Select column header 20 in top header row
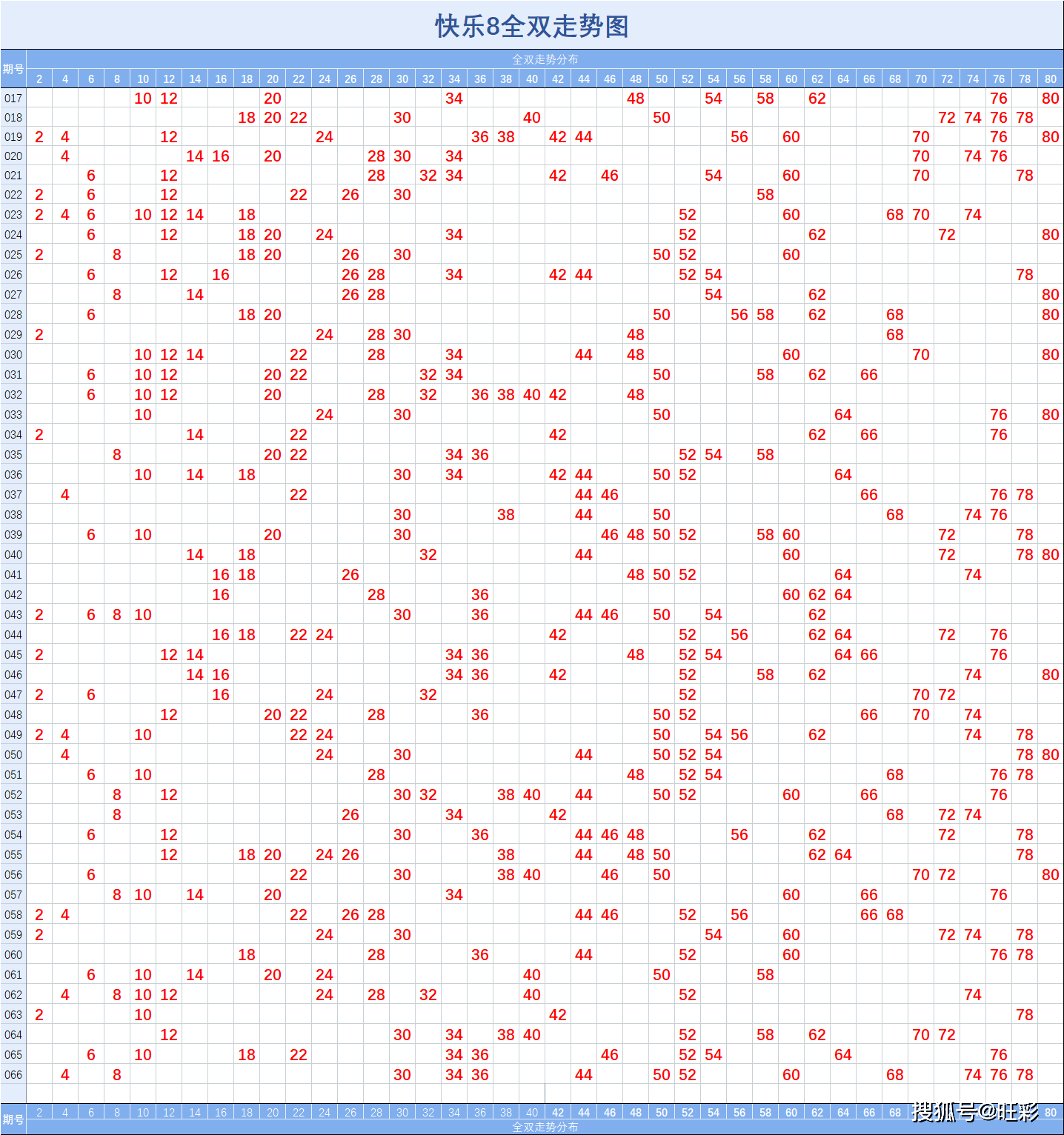Image resolution: width=1064 pixels, height=1135 pixels. [x=273, y=79]
